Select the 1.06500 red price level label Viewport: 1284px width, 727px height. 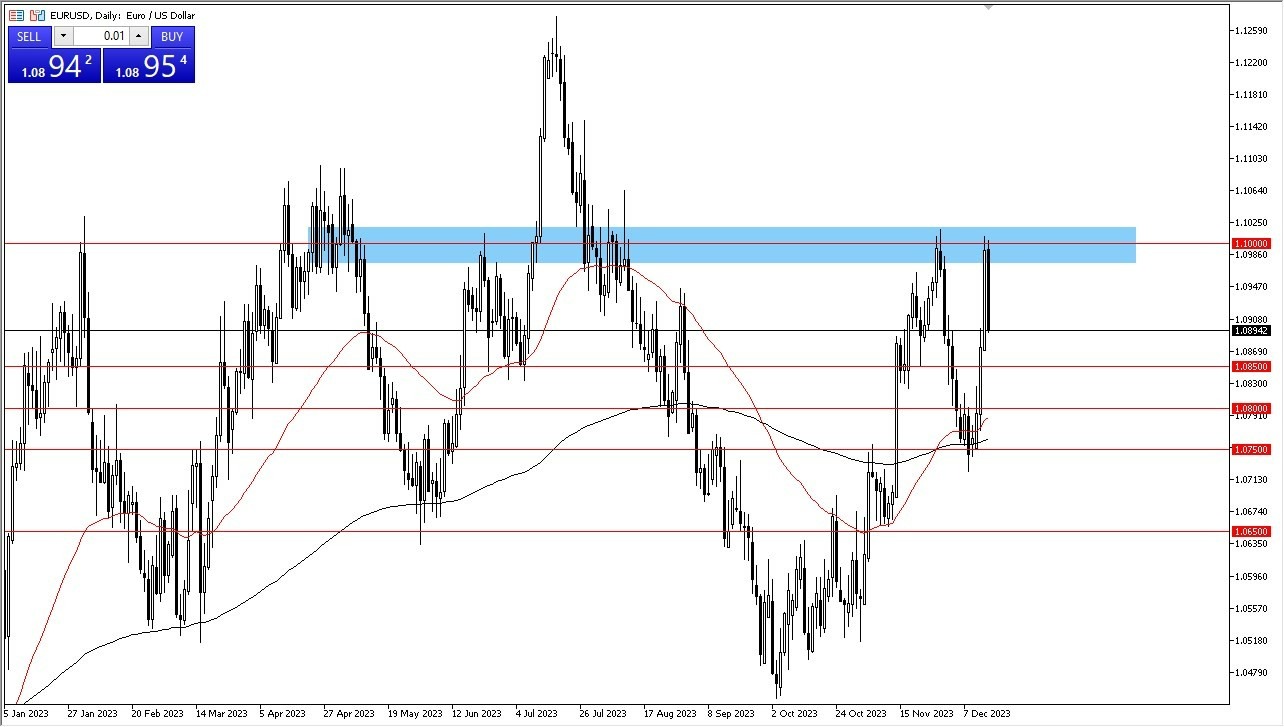pos(1251,531)
